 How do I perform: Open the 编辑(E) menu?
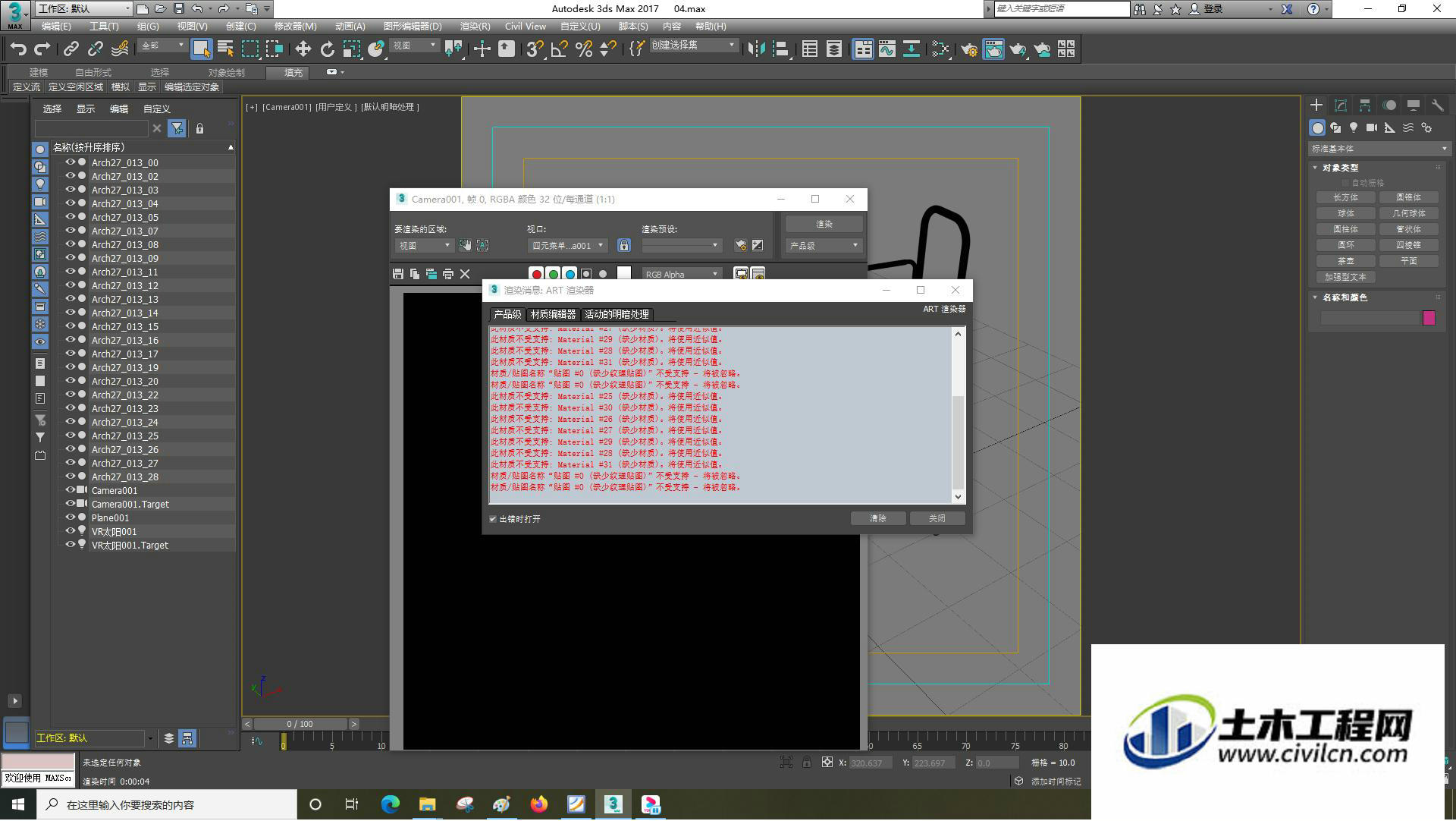[55, 27]
